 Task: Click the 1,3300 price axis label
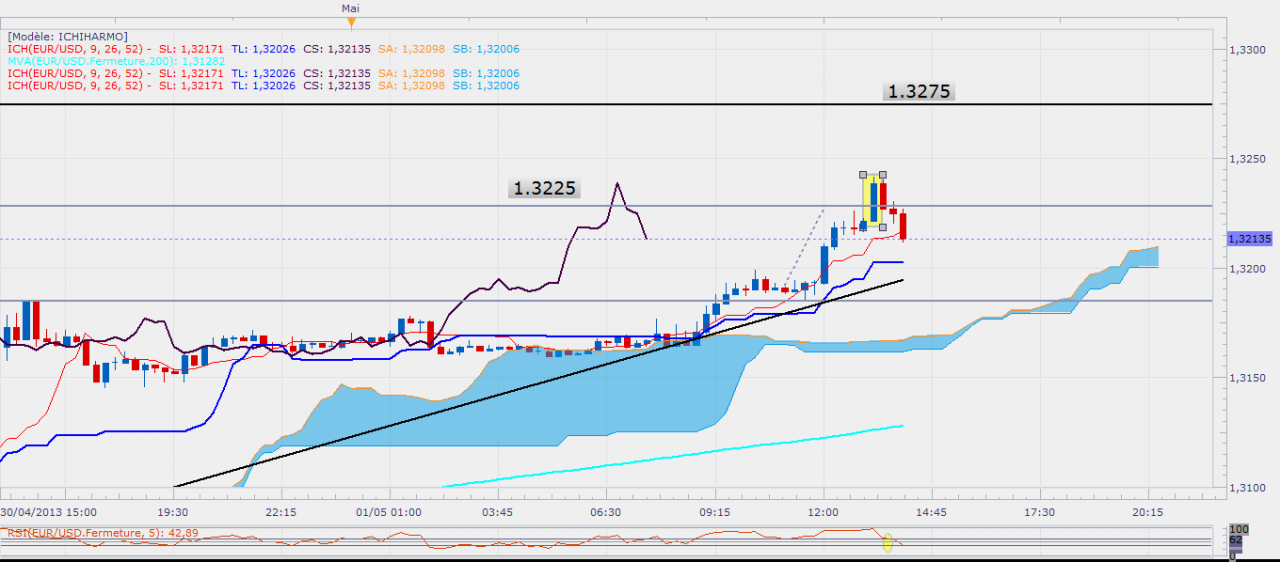pos(1248,49)
